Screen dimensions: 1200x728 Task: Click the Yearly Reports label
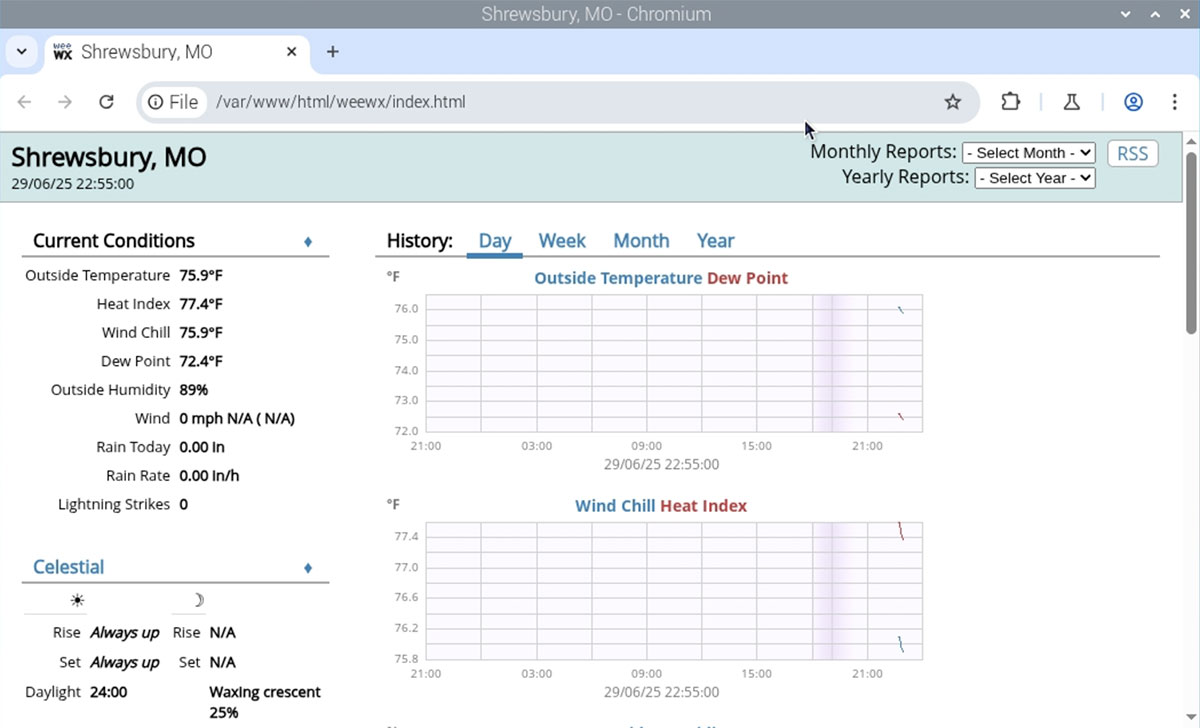[x=906, y=177]
